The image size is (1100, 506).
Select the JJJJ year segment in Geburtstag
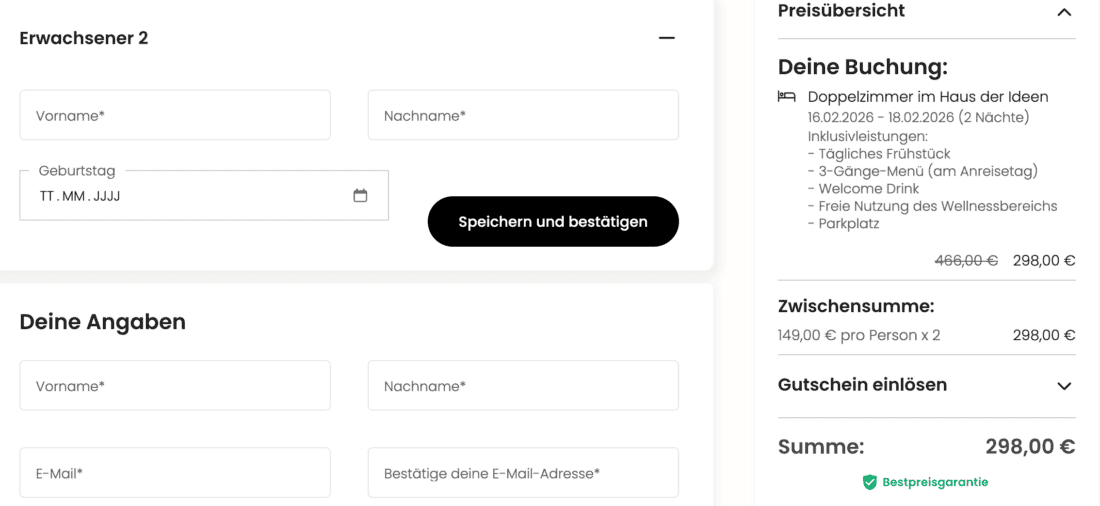coord(107,196)
